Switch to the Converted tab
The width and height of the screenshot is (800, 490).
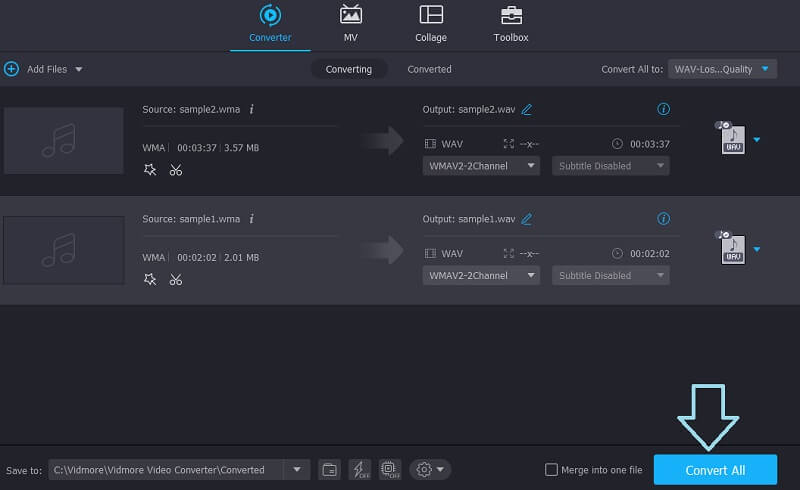coord(429,69)
